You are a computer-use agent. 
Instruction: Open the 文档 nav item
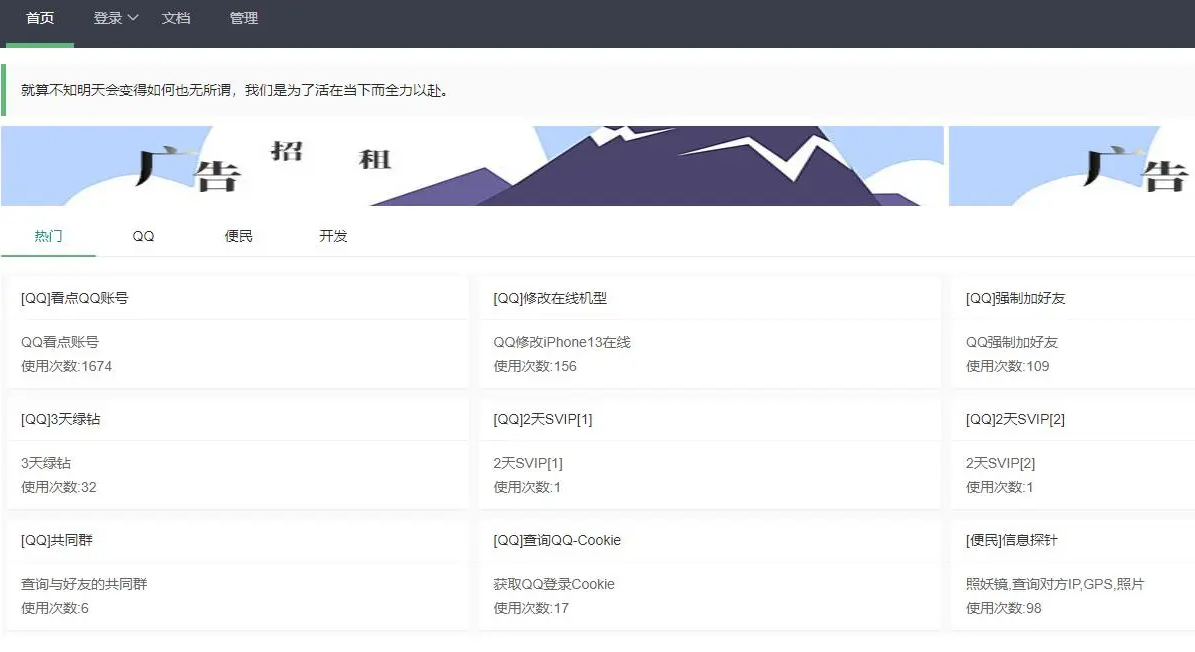(175, 18)
